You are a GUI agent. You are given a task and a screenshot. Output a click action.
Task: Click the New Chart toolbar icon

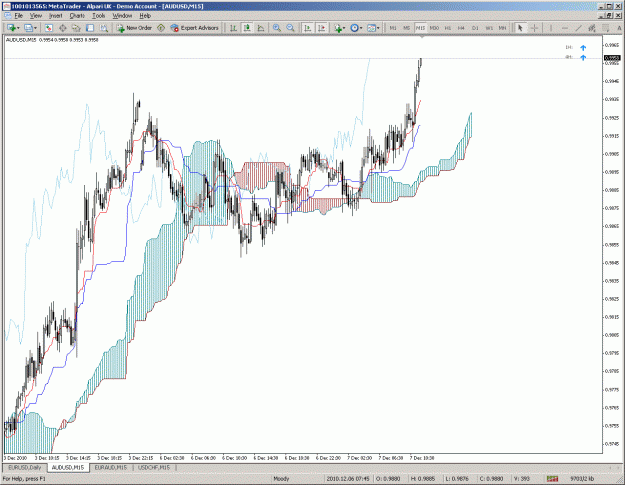click(x=11, y=28)
